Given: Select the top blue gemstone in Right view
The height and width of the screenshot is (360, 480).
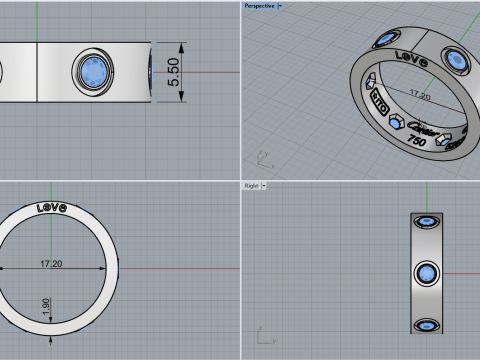Looking at the screenshot, I should click(426, 221).
